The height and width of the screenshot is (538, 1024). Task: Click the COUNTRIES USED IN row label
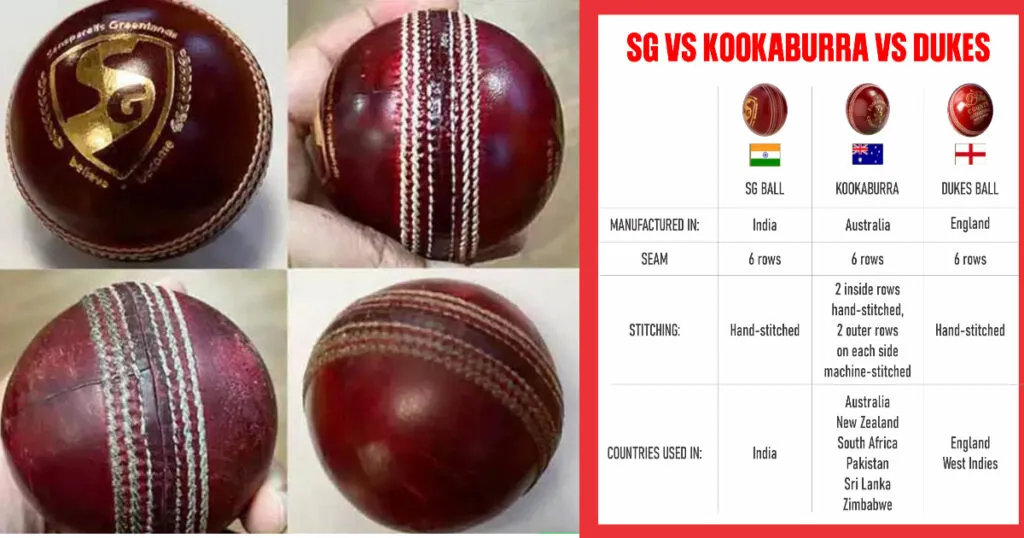point(654,453)
